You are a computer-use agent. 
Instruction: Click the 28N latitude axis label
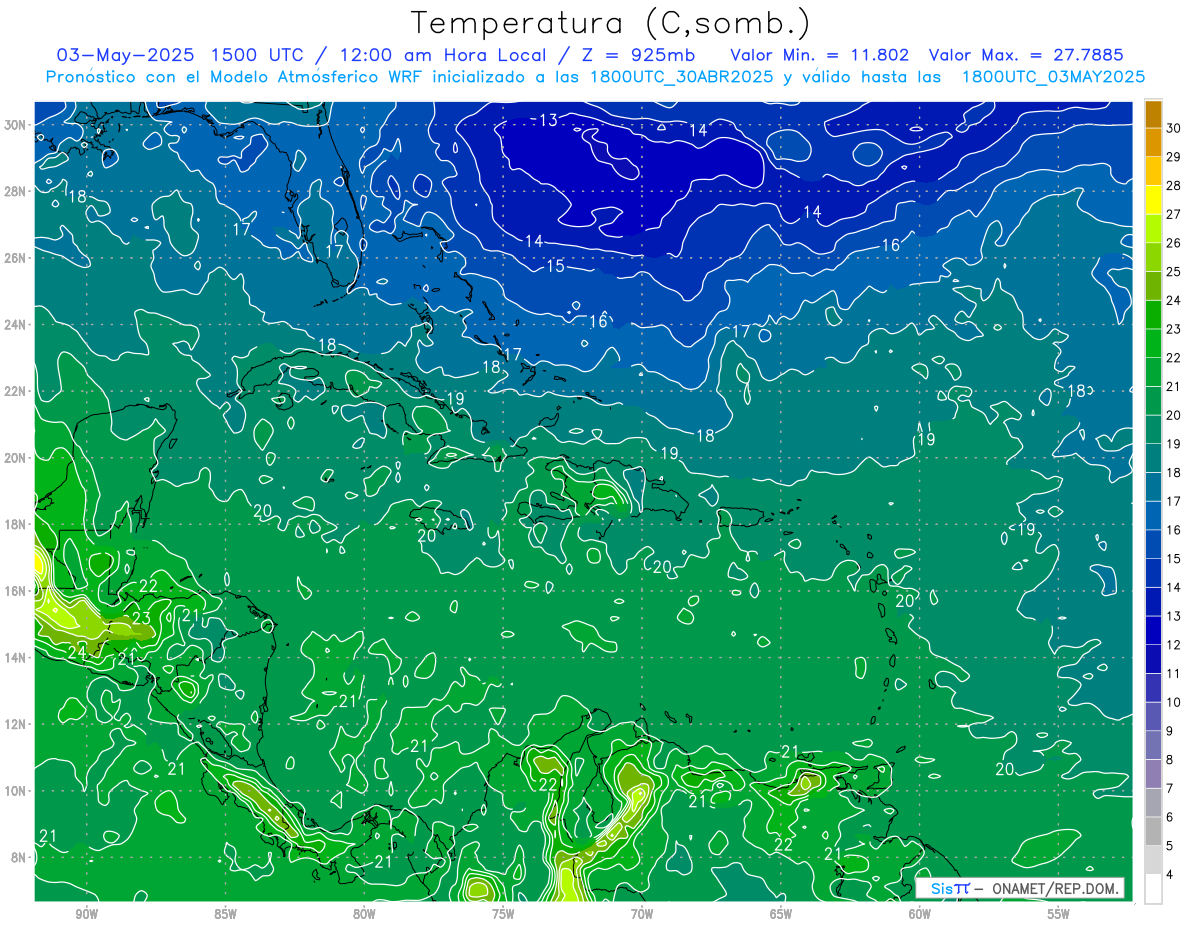[15, 191]
